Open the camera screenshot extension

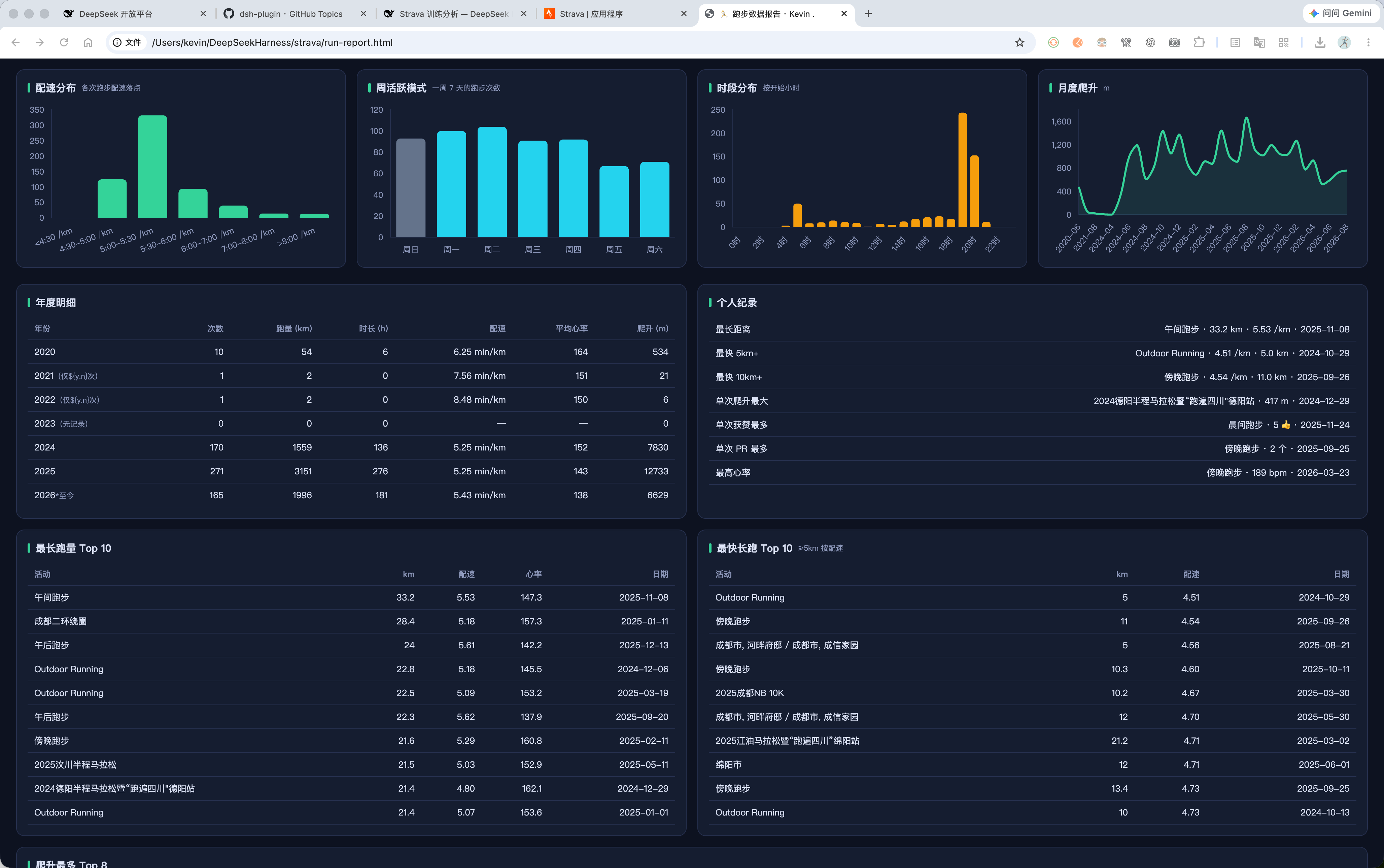[x=1174, y=42]
